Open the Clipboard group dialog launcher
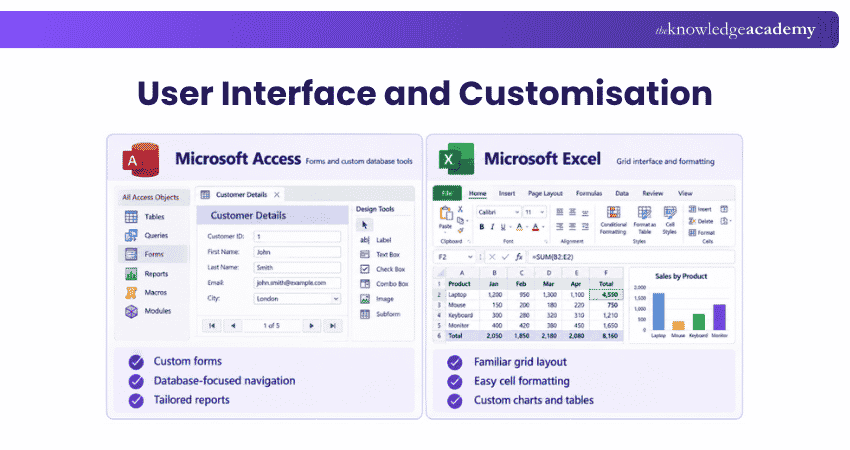Screen dimensions: 850x450 (469, 241)
